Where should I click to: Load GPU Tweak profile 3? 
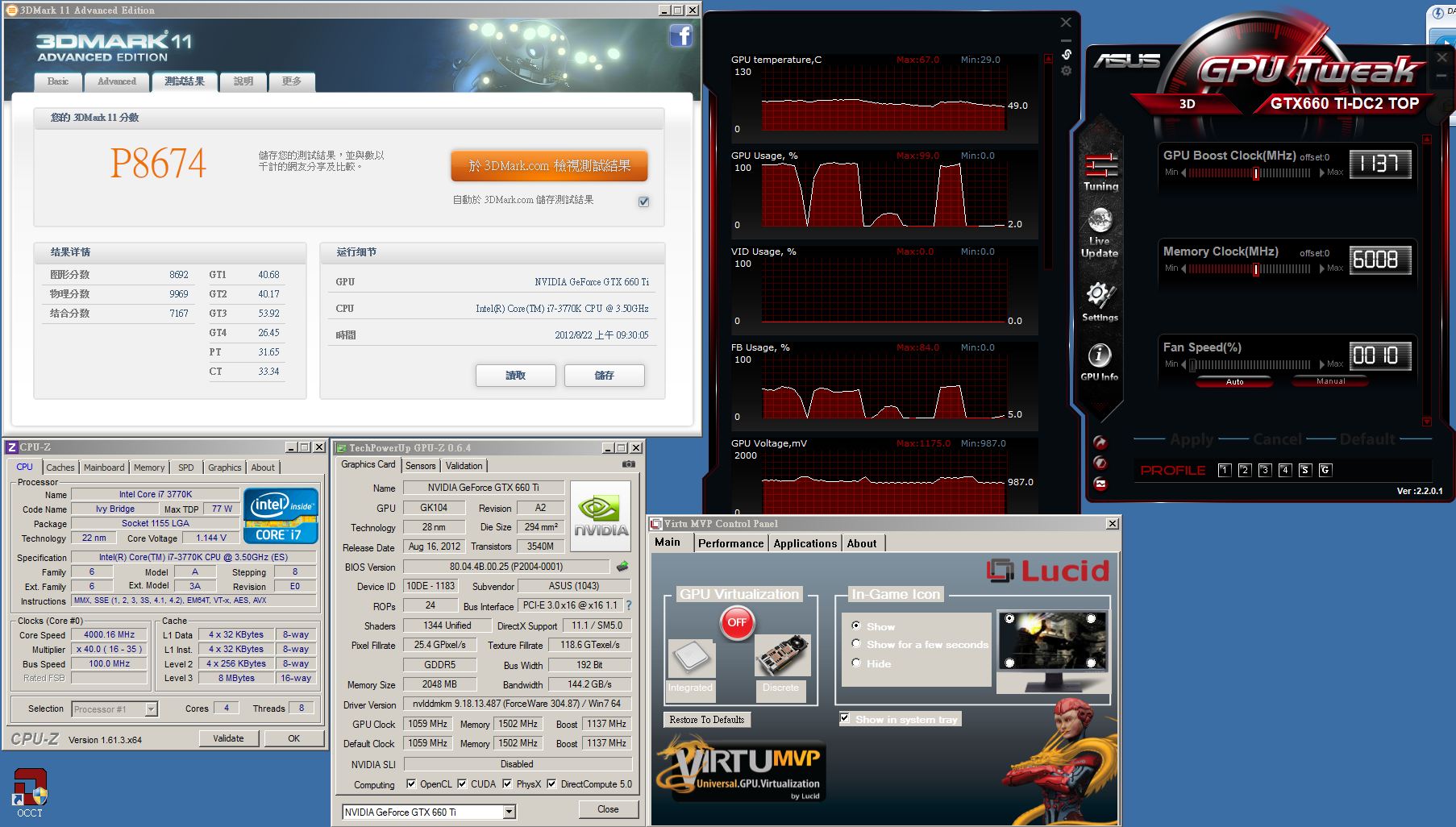click(1265, 470)
